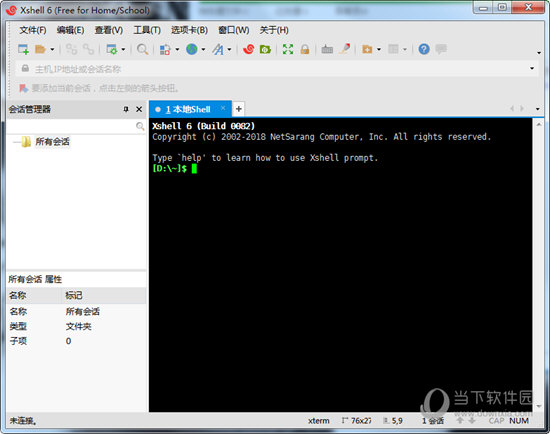Expand the Color Scheme dropdown arrow
This screenshot has width=550, height=434.
tap(177, 49)
